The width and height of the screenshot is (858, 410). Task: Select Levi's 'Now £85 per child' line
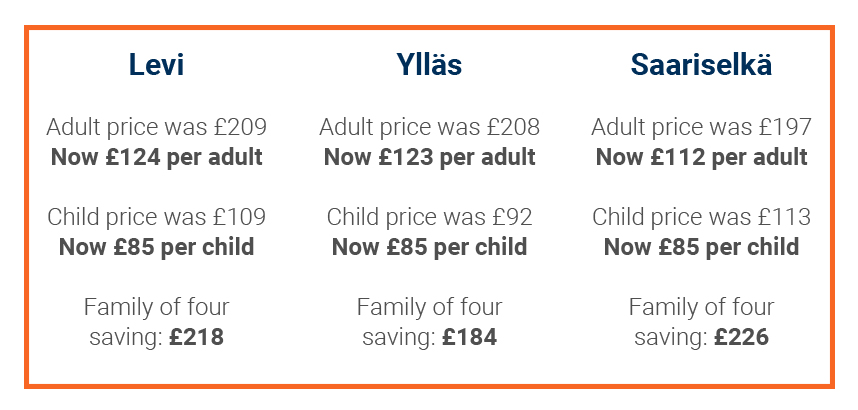pos(156,247)
